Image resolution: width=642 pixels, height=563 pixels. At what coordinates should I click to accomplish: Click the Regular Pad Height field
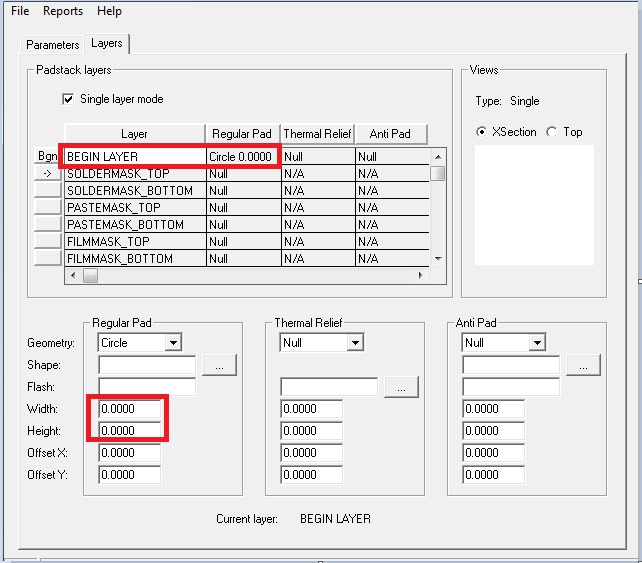[130, 431]
